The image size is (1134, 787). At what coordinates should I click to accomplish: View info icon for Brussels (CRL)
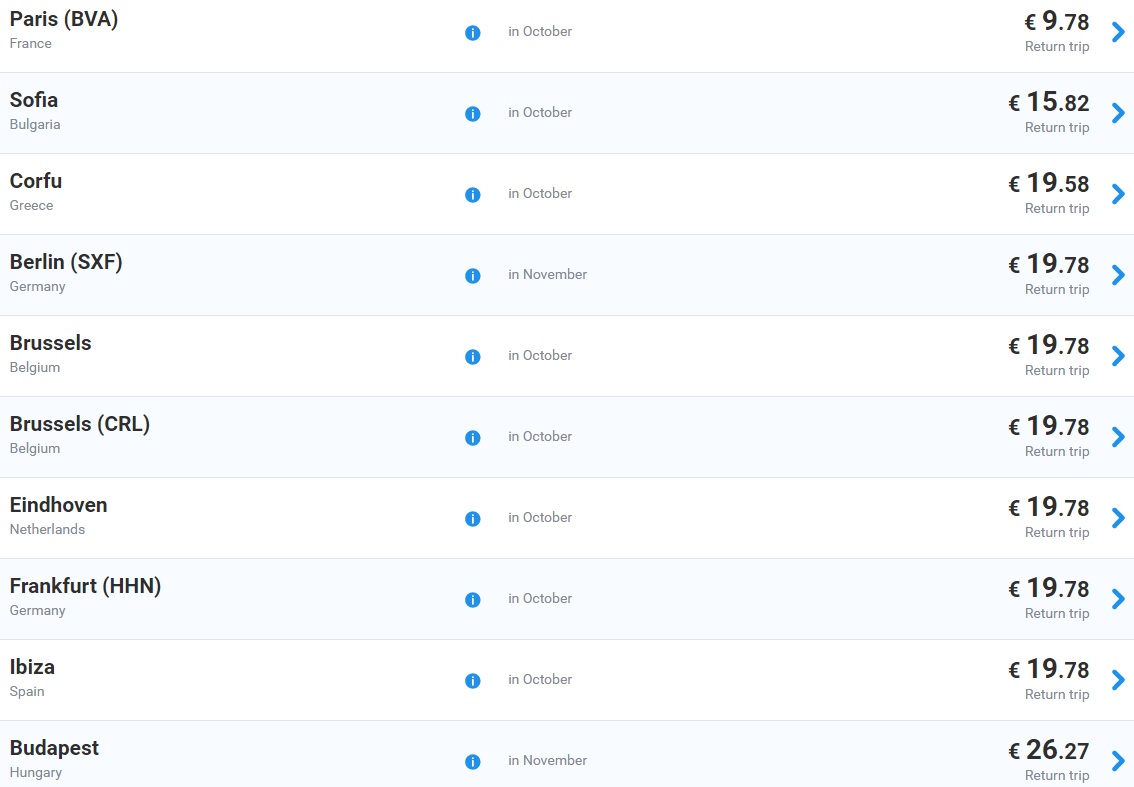473,438
